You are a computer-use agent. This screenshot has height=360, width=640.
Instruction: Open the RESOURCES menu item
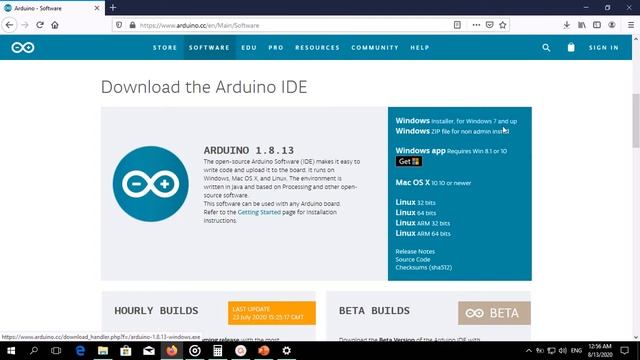317,48
